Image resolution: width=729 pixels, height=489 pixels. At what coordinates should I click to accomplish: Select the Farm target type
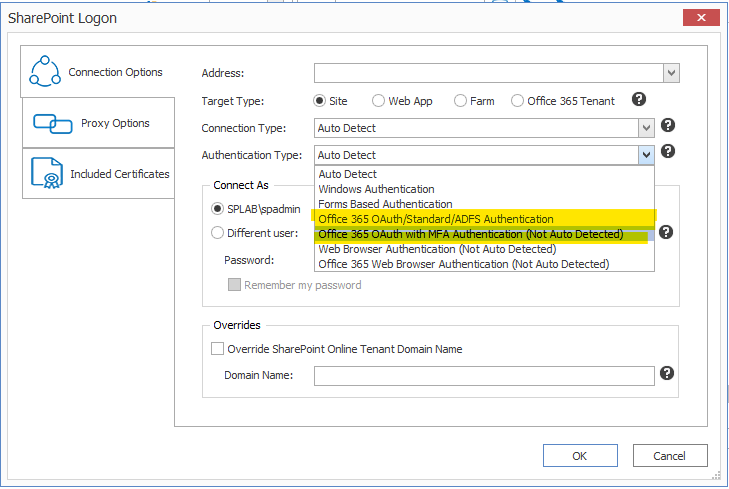click(474, 101)
